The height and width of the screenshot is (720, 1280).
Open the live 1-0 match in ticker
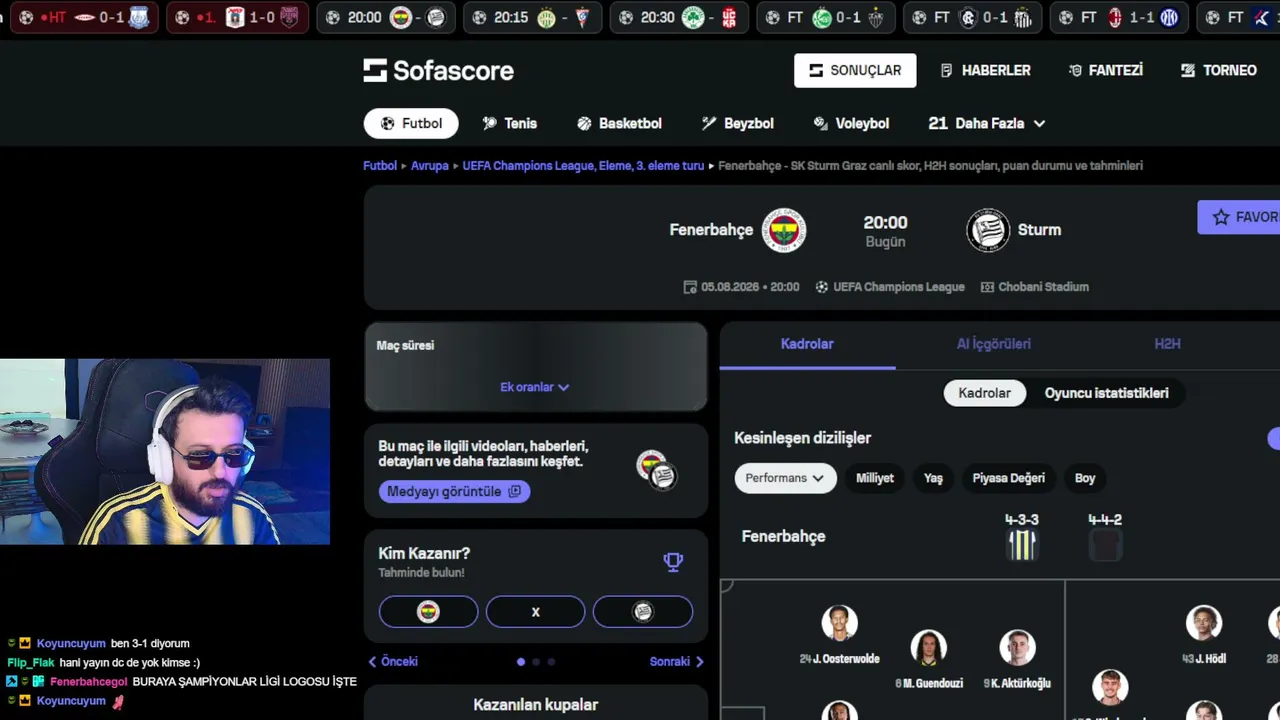pyautogui.click(x=237, y=17)
